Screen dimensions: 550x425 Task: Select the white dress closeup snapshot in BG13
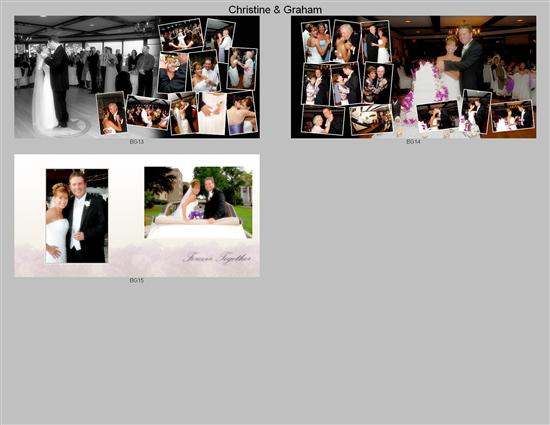pos(212,113)
